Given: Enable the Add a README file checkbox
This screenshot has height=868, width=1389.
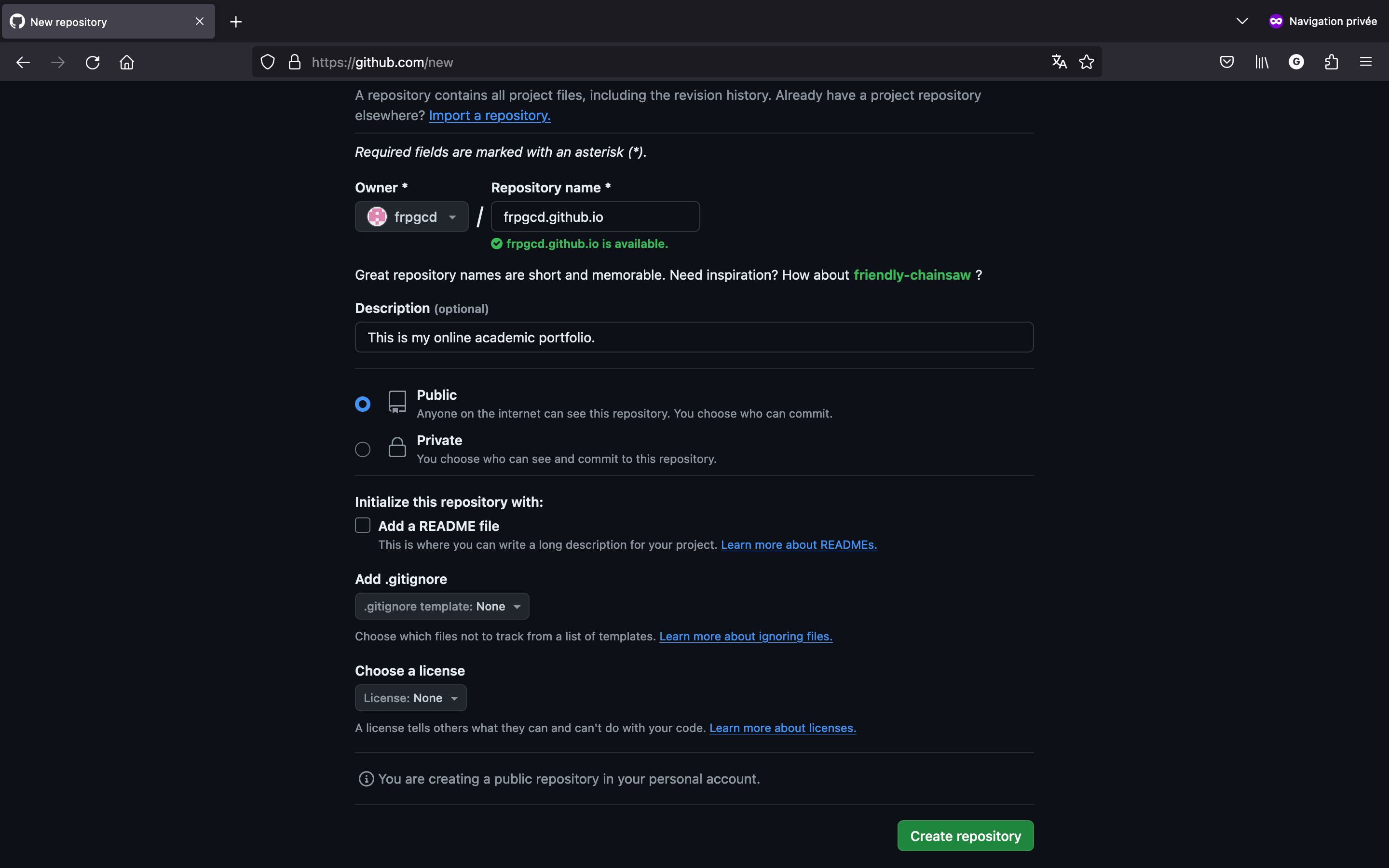Looking at the screenshot, I should [363, 525].
